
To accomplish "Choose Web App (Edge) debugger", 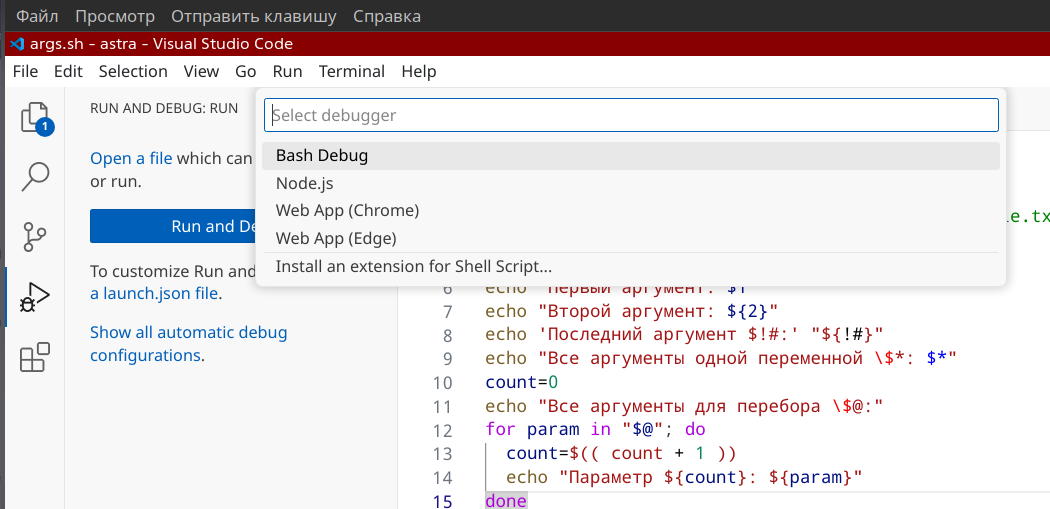I will 631,238.
